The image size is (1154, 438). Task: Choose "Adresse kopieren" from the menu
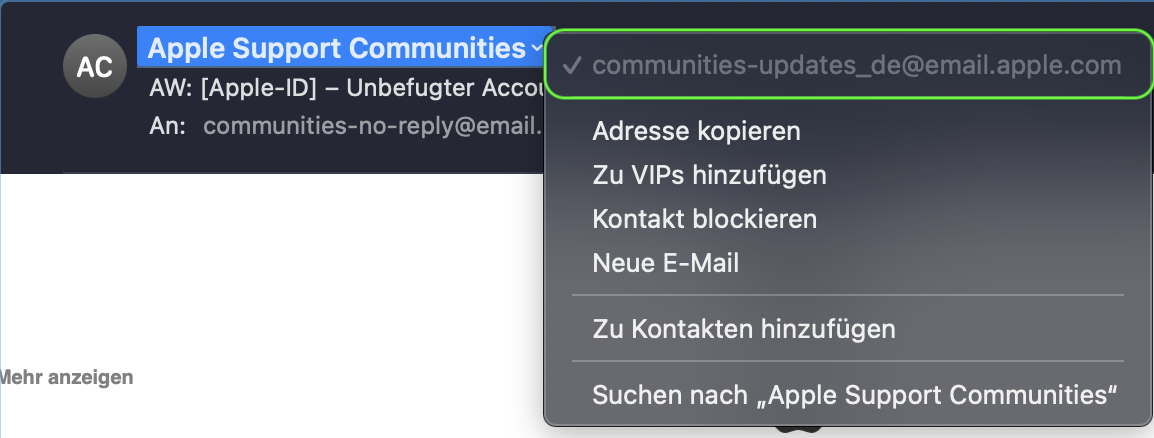[696, 131]
